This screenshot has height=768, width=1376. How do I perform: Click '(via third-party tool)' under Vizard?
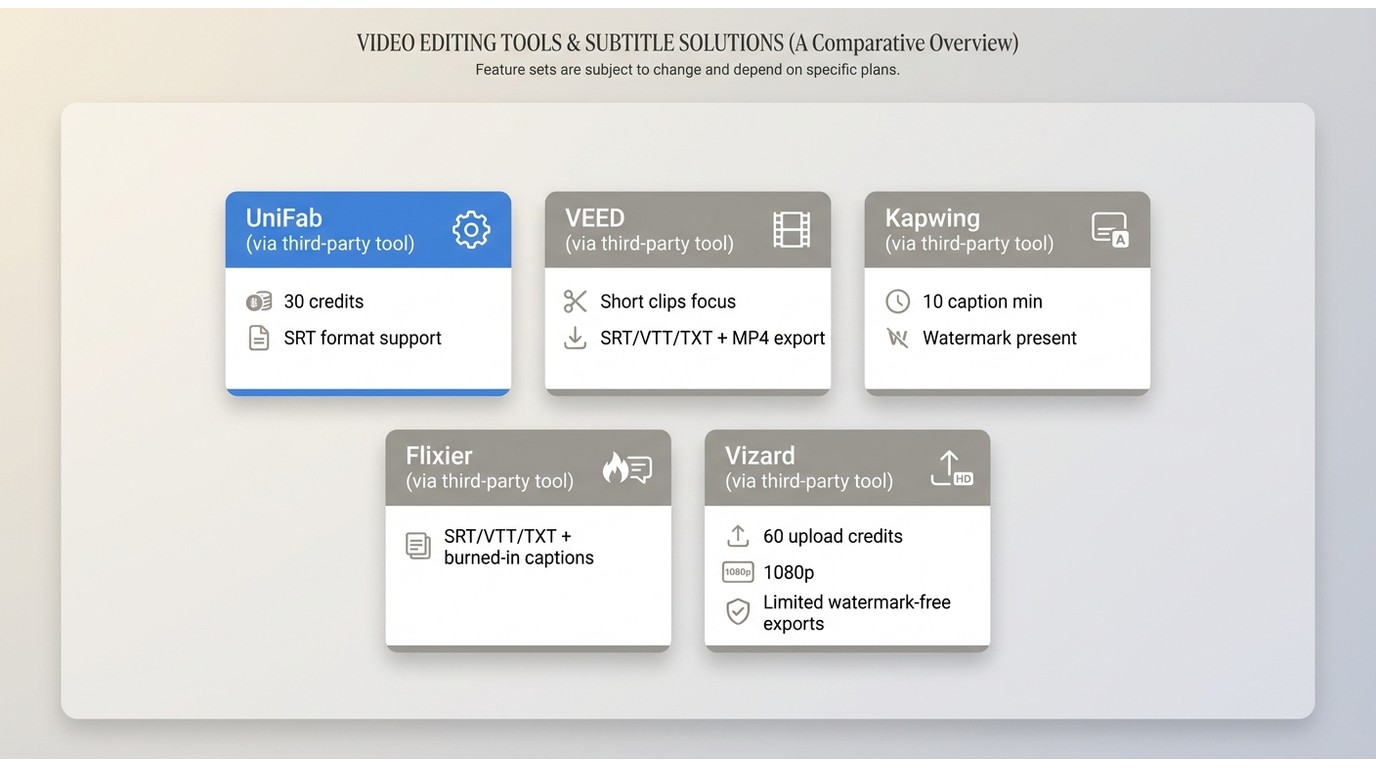click(x=809, y=481)
